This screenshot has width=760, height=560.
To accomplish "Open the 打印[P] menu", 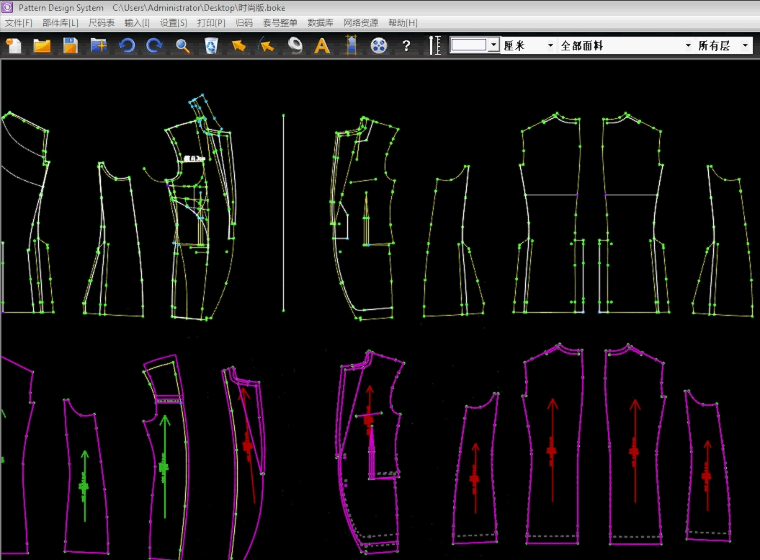I will click(x=211, y=22).
